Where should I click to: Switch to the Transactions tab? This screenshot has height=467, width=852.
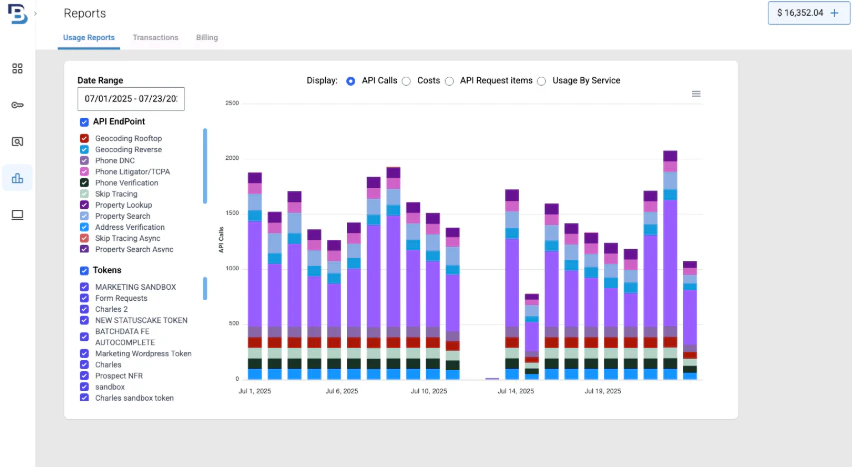click(x=155, y=38)
